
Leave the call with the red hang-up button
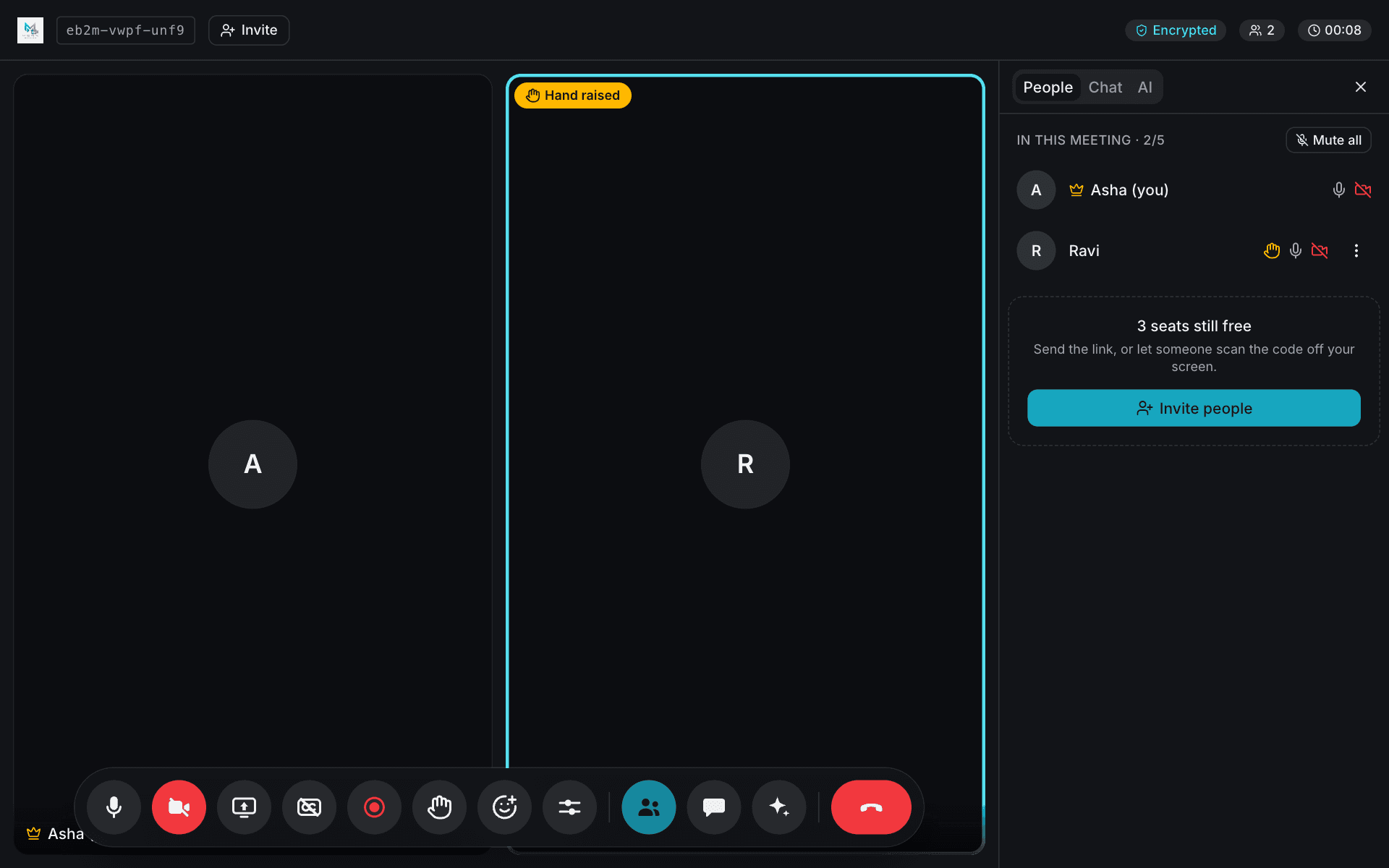coord(871,807)
